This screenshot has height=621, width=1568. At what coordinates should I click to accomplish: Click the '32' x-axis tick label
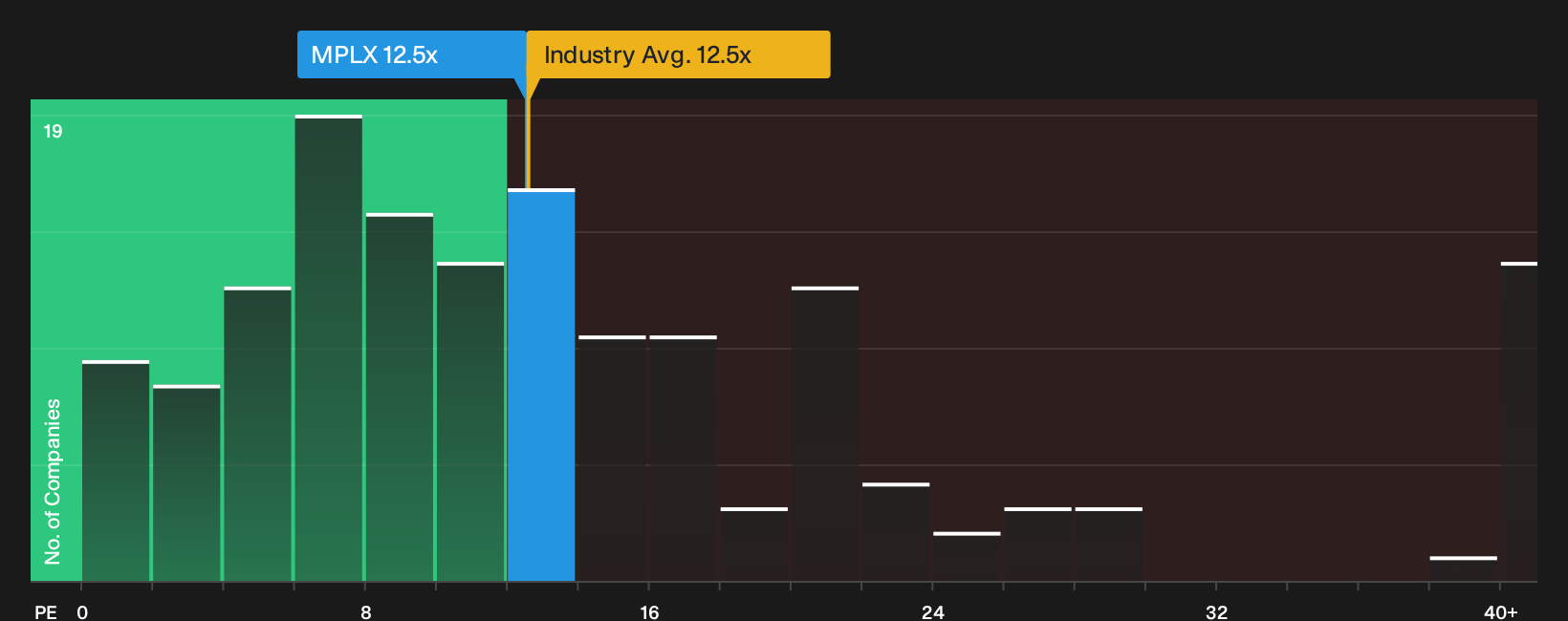1216,611
